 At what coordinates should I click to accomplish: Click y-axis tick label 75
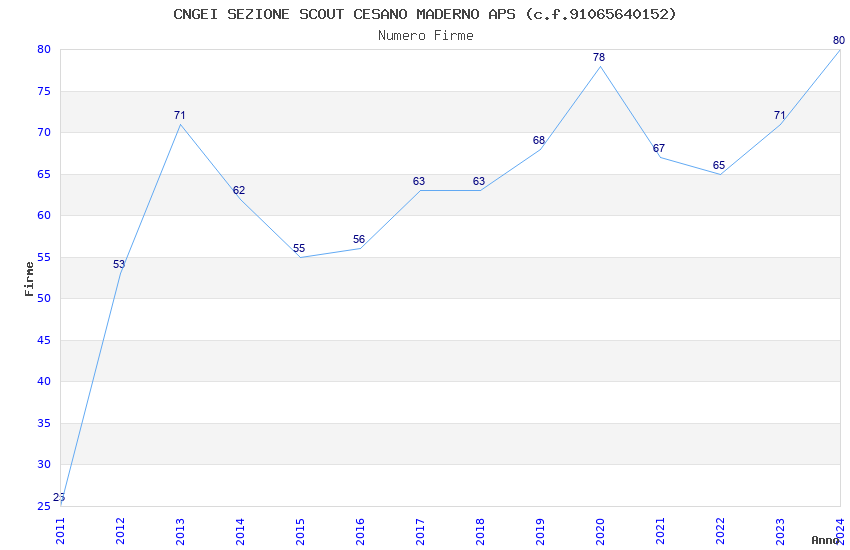(44, 91)
